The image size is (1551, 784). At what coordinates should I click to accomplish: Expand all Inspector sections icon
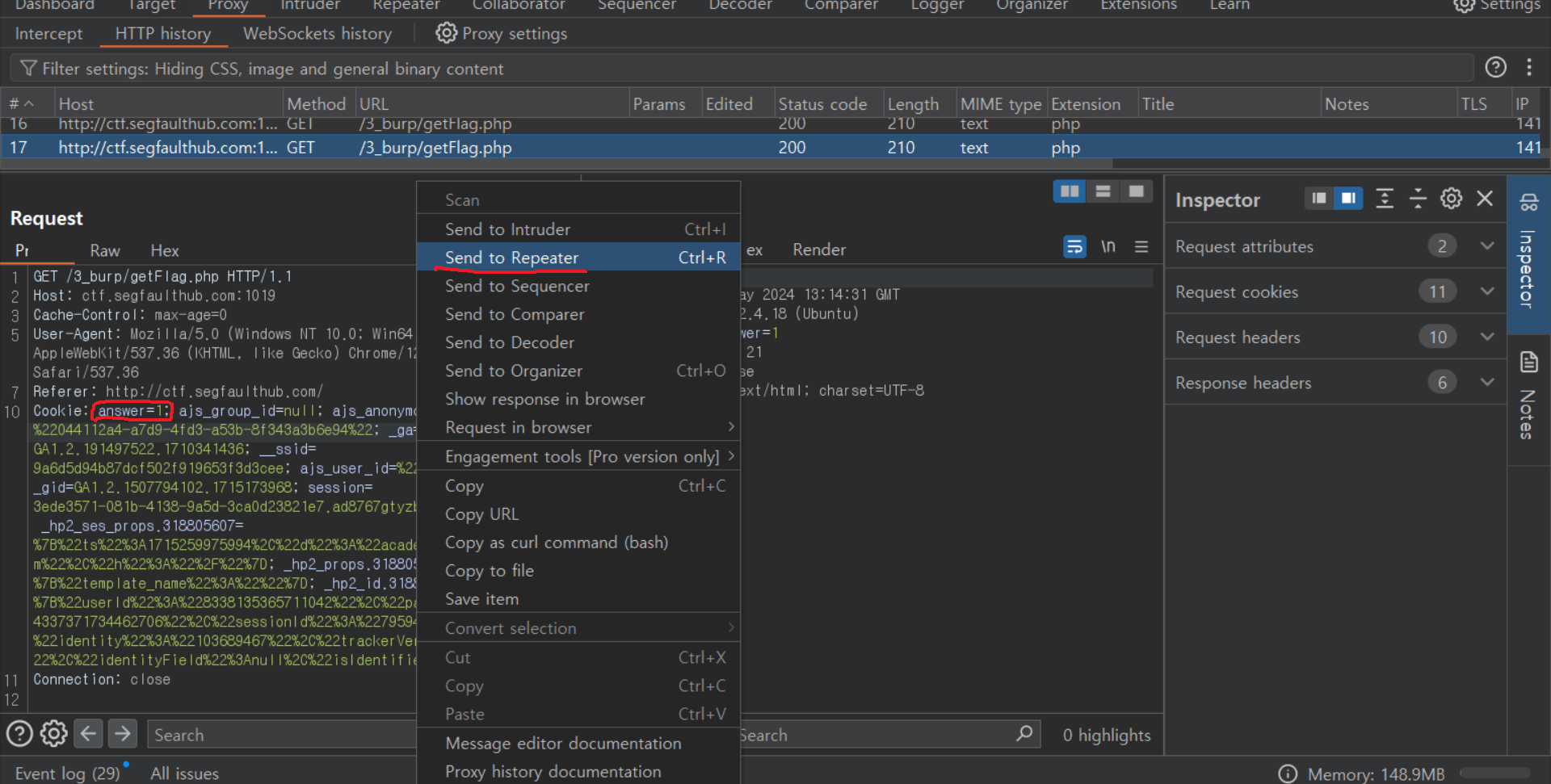click(x=1385, y=199)
